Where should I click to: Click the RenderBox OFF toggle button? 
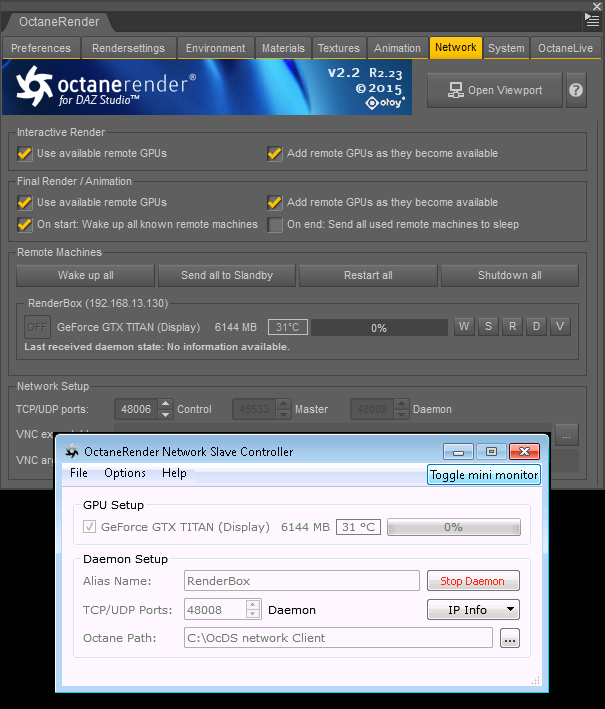37,327
